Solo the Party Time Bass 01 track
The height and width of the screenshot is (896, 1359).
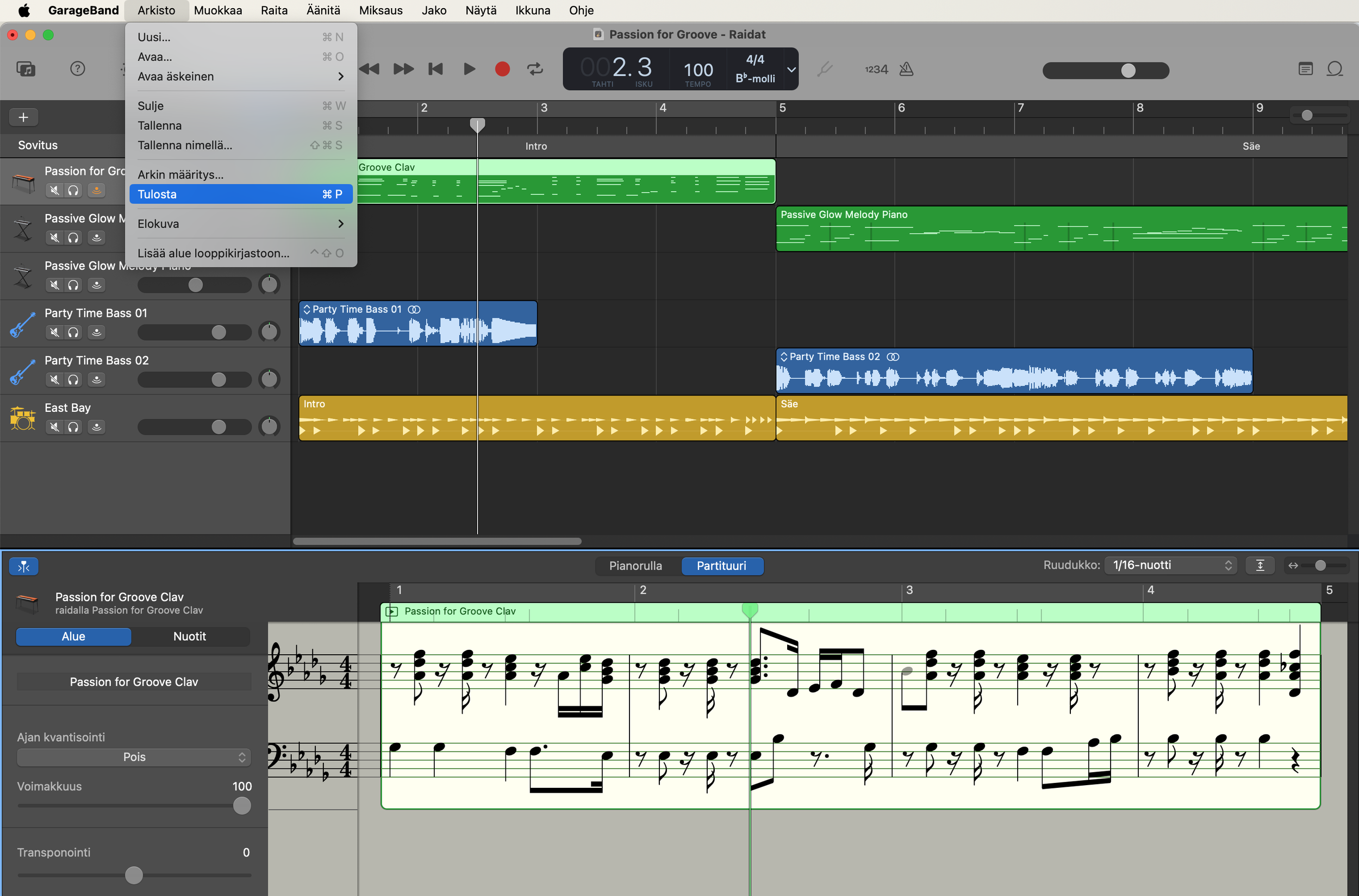73,332
